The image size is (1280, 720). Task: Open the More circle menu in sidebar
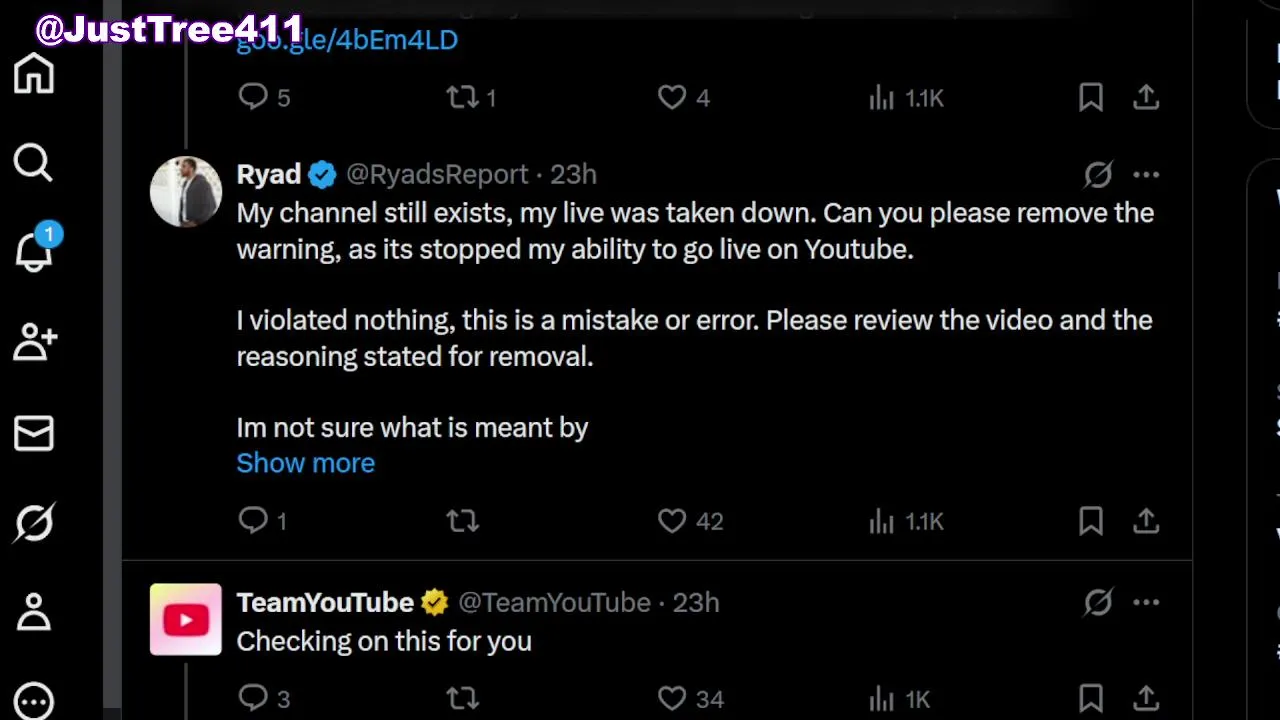pos(34,700)
